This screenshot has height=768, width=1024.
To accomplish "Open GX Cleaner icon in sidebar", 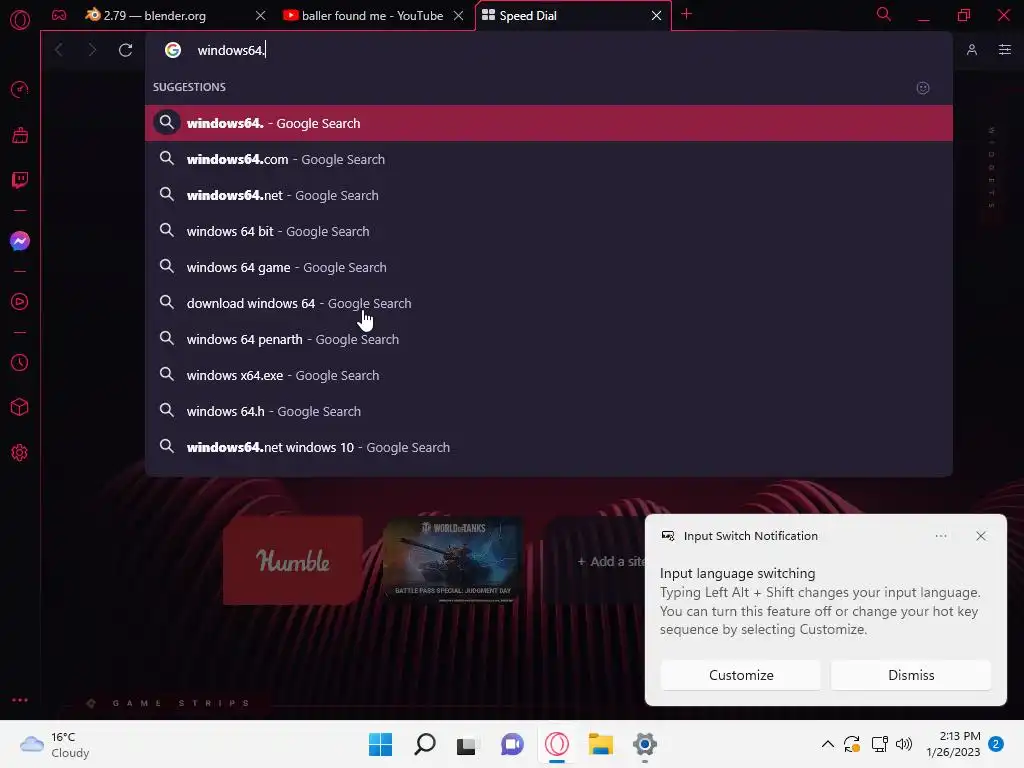I will click(20, 135).
